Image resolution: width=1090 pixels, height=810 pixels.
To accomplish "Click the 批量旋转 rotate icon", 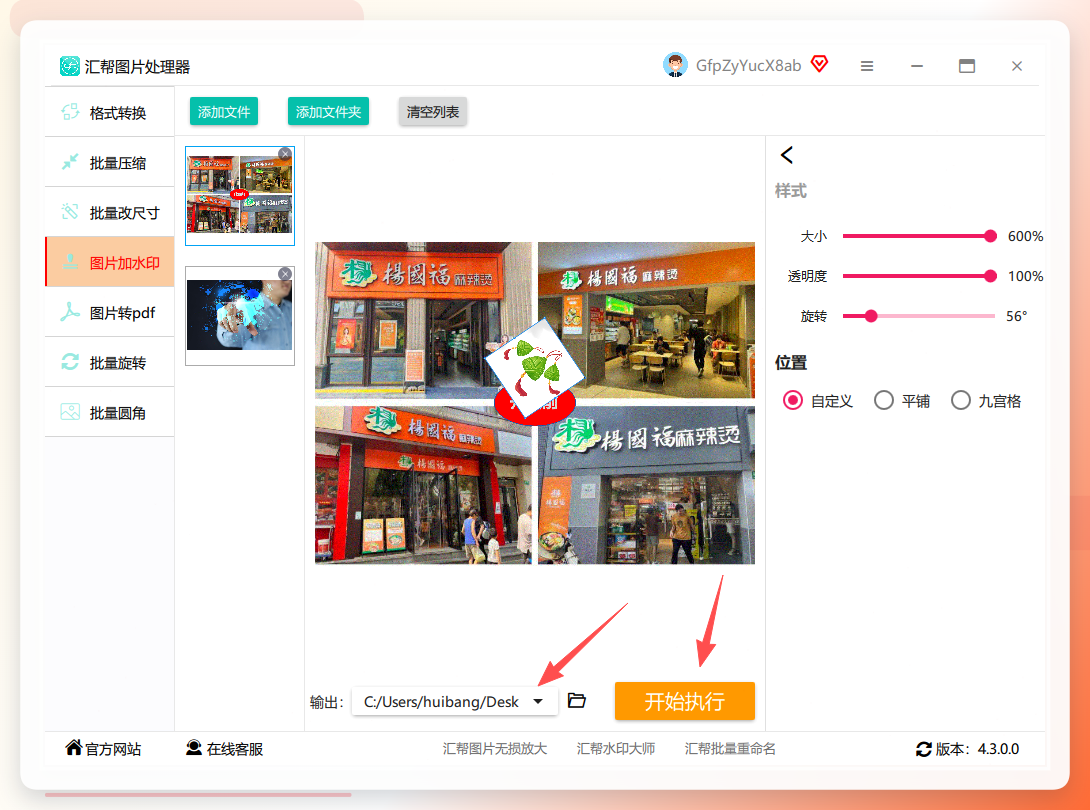I will [x=70, y=362].
